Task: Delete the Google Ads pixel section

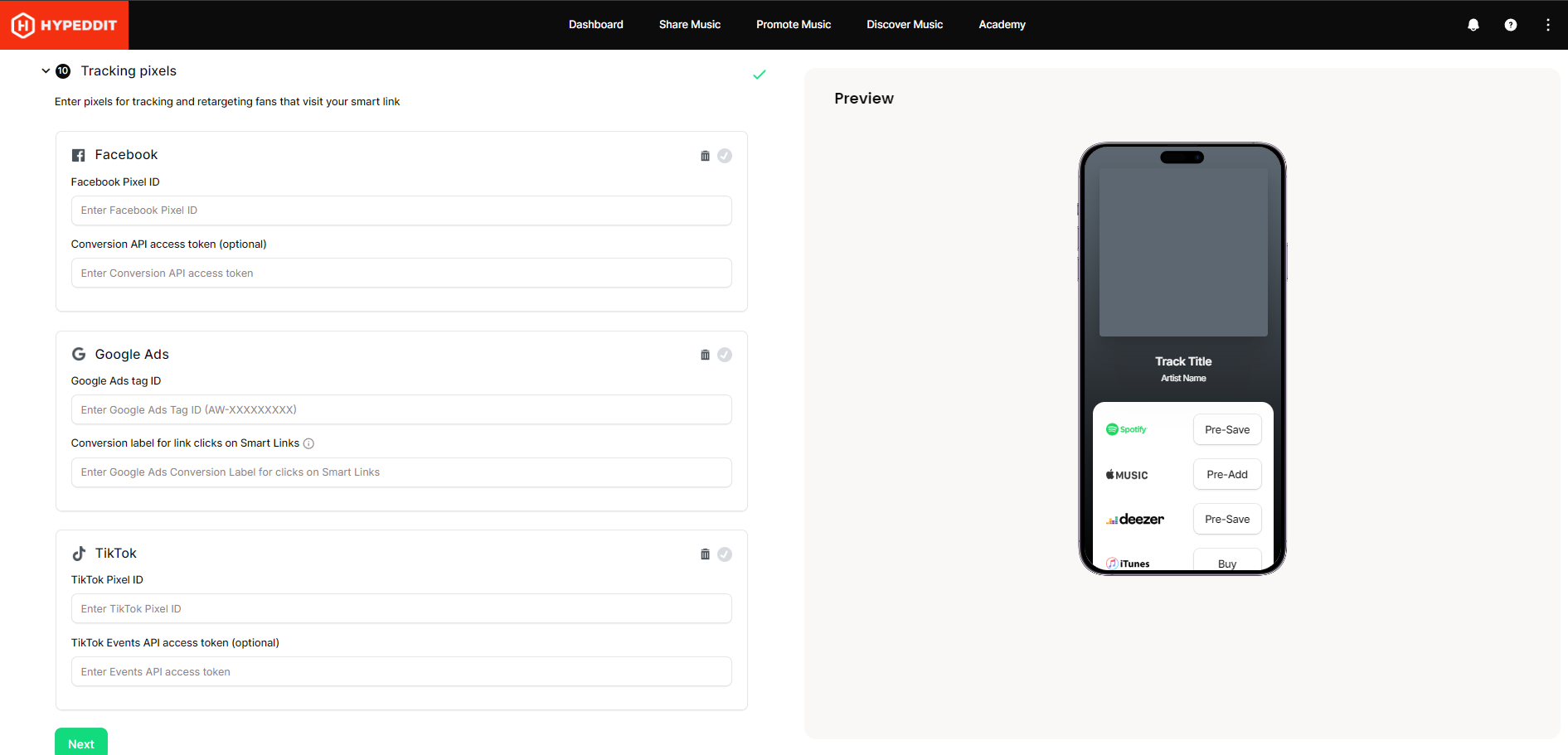Action: (705, 355)
